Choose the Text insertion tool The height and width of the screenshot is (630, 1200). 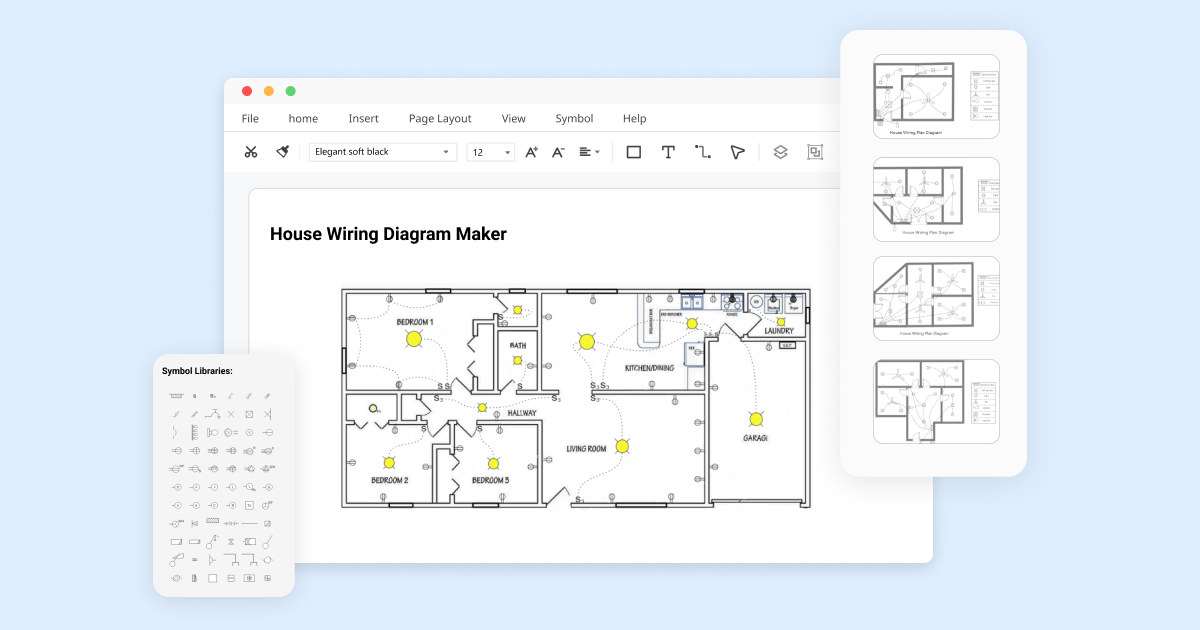(668, 151)
